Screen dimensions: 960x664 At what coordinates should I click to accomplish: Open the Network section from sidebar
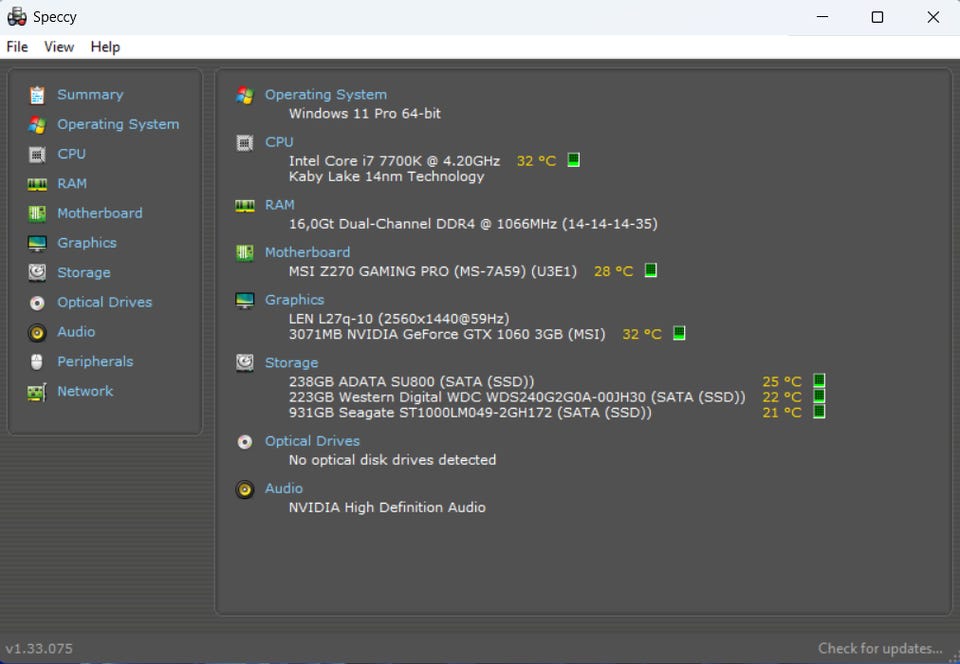tap(85, 392)
